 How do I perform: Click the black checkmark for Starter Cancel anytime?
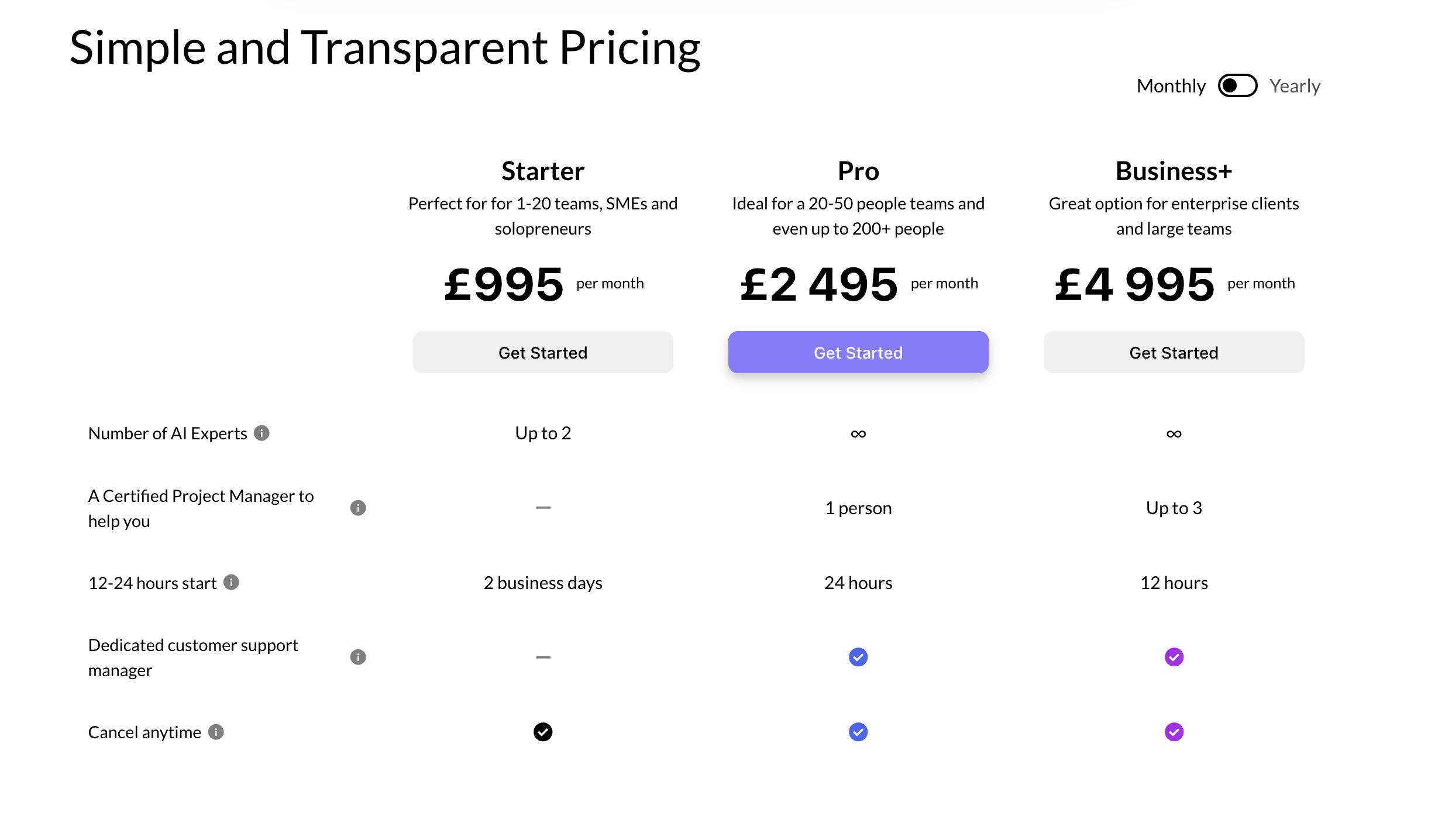pos(543,732)
